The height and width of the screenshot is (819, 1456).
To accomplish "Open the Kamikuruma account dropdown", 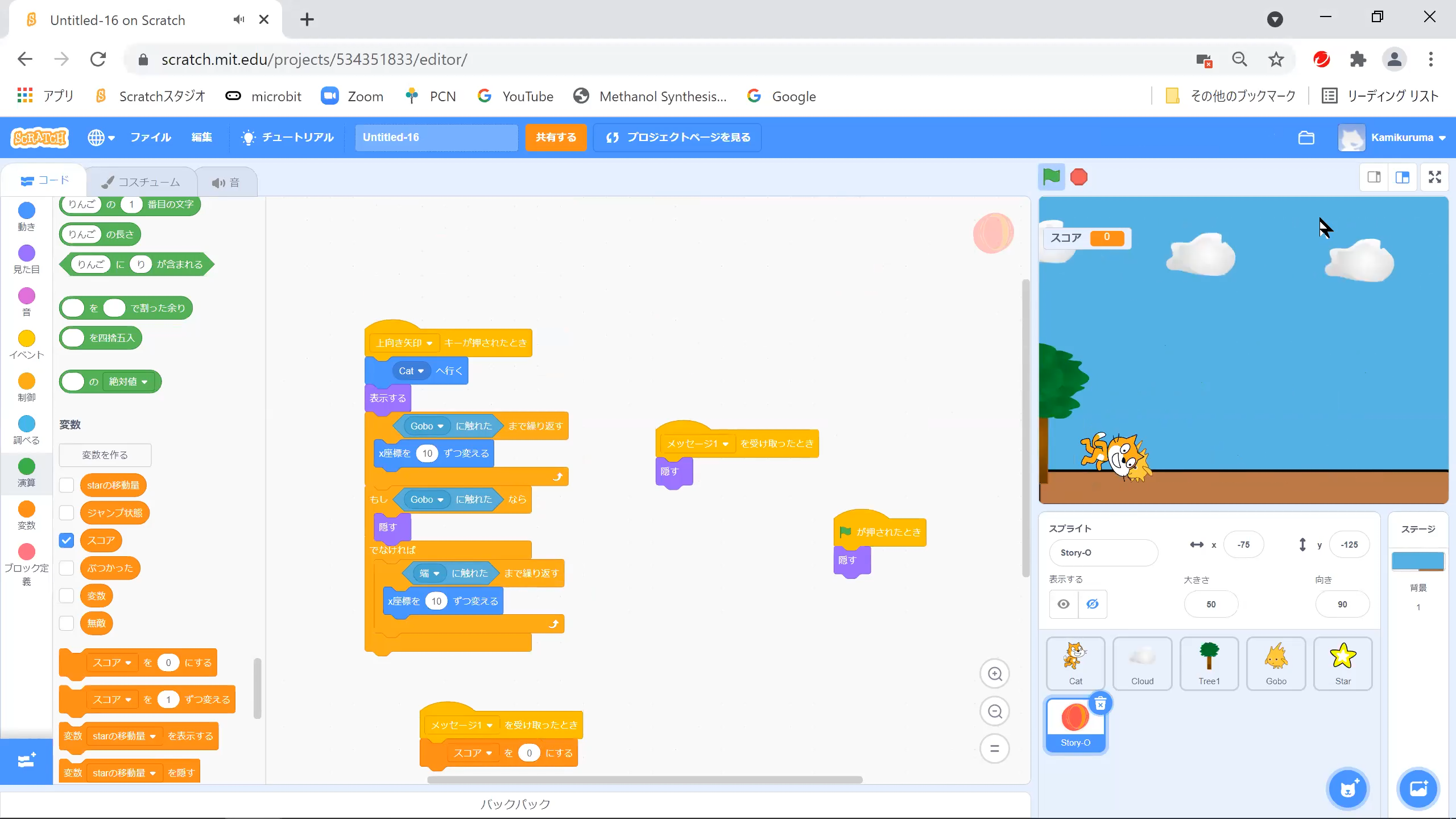I will [x=1392, y=138].
